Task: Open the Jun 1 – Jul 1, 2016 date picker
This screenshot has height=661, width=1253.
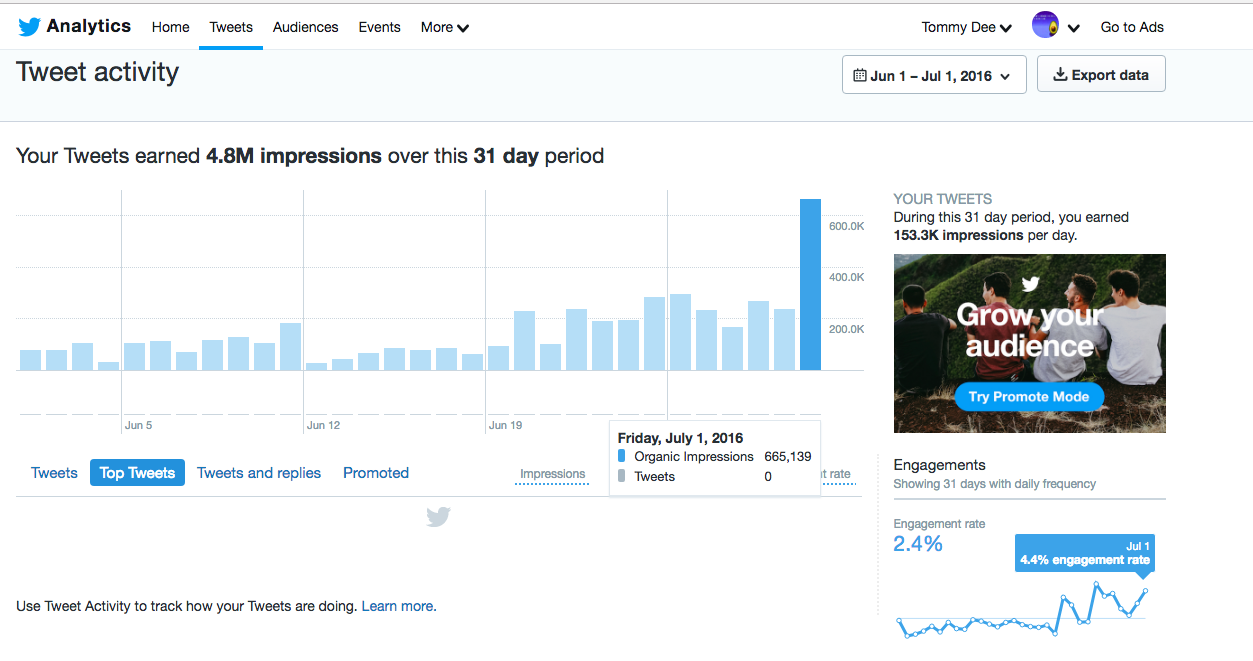Action: click(x=934, y=75)
